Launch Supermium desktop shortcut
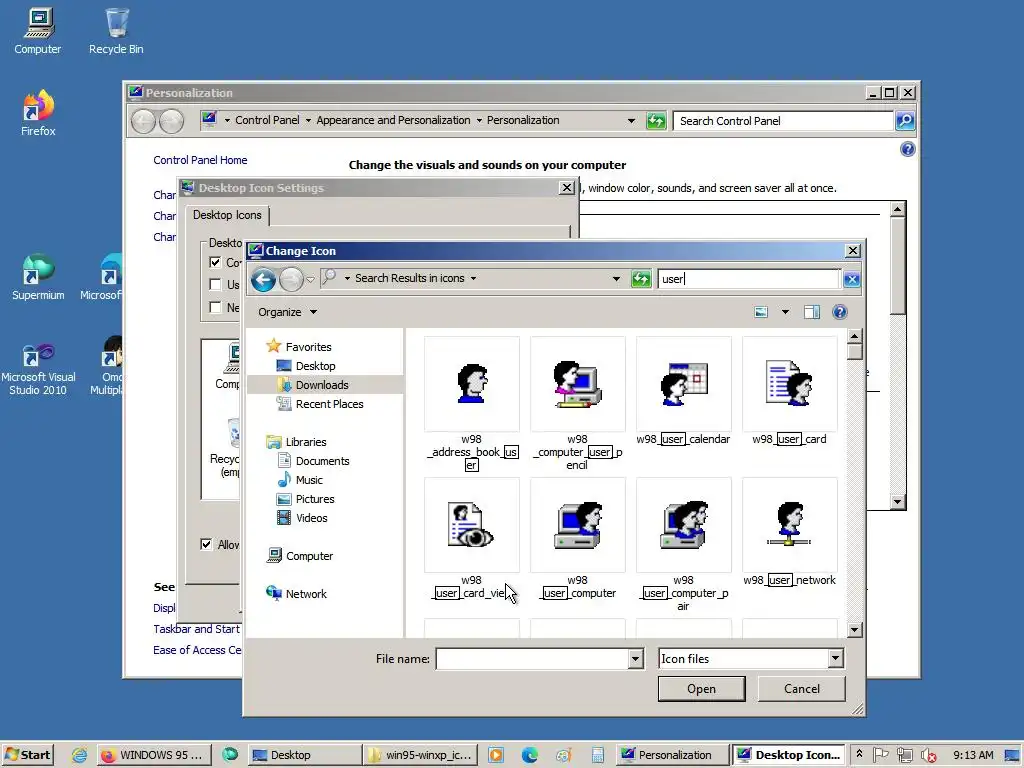This screenshot has height=768, width=1024. click(x=38, y=277)
